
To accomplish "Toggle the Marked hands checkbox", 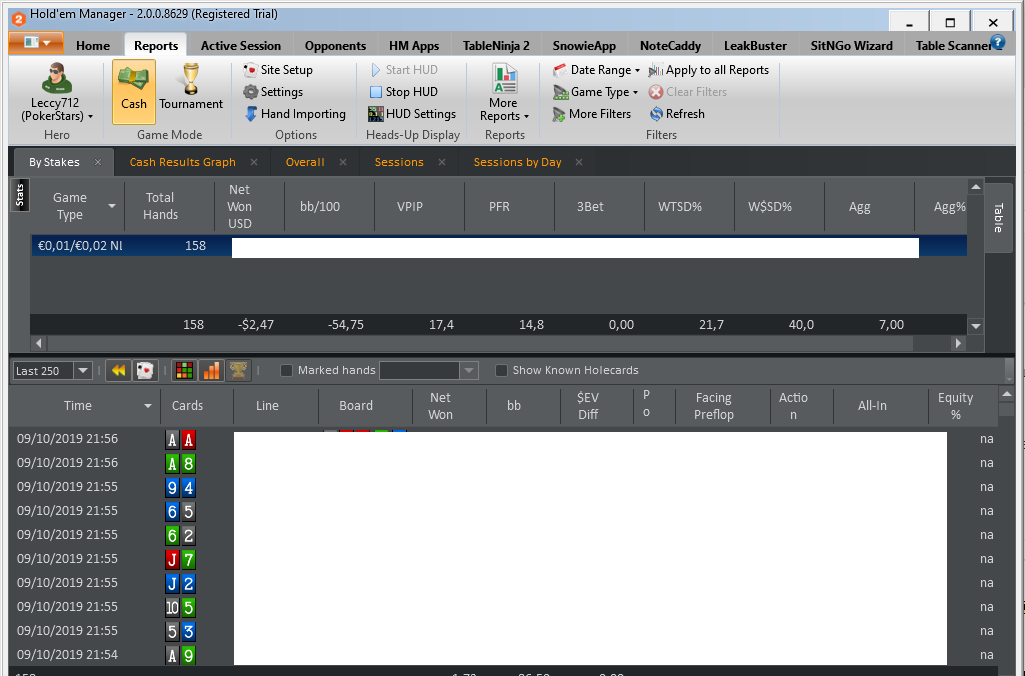I will [x=286, y=371].
